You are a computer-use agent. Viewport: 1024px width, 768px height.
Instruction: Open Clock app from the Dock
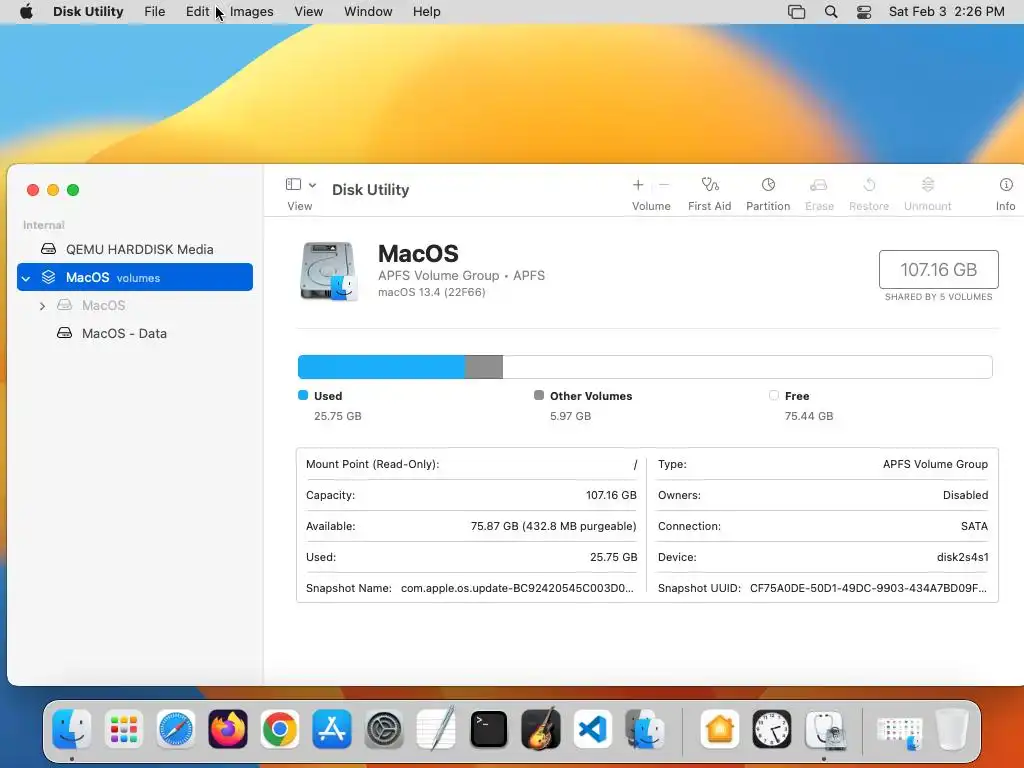pyautogui.click(x=772, y=729)
